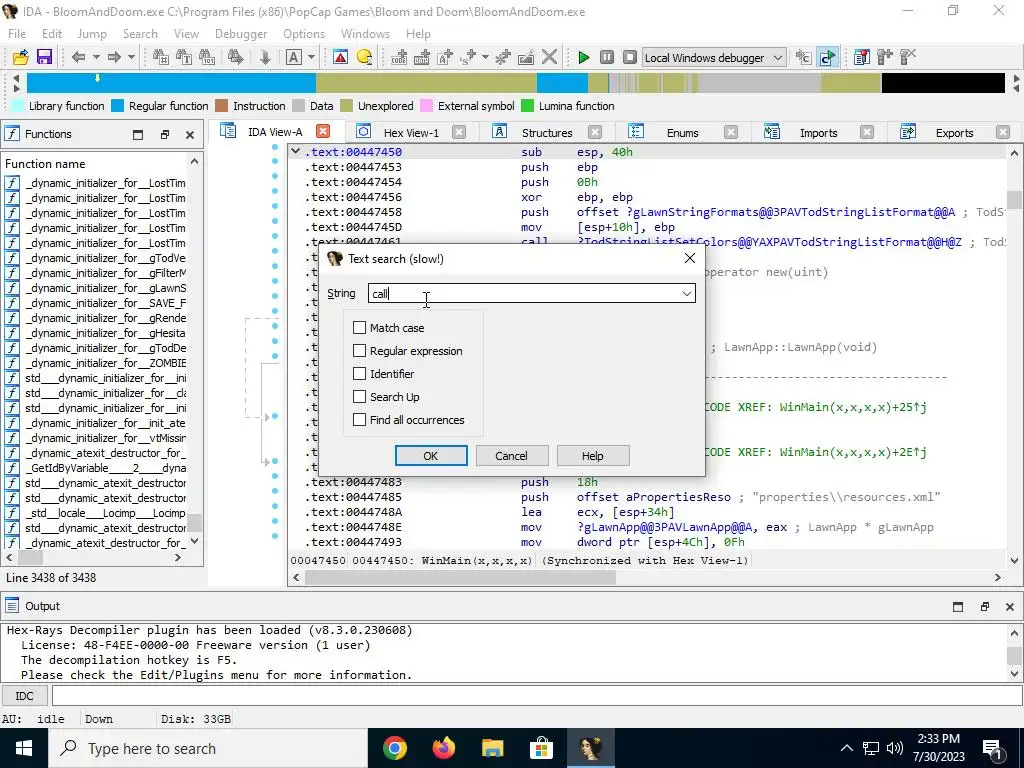Open the String history dropdown arrow
The image size is (1024, 768).
(x=686, y=293)
